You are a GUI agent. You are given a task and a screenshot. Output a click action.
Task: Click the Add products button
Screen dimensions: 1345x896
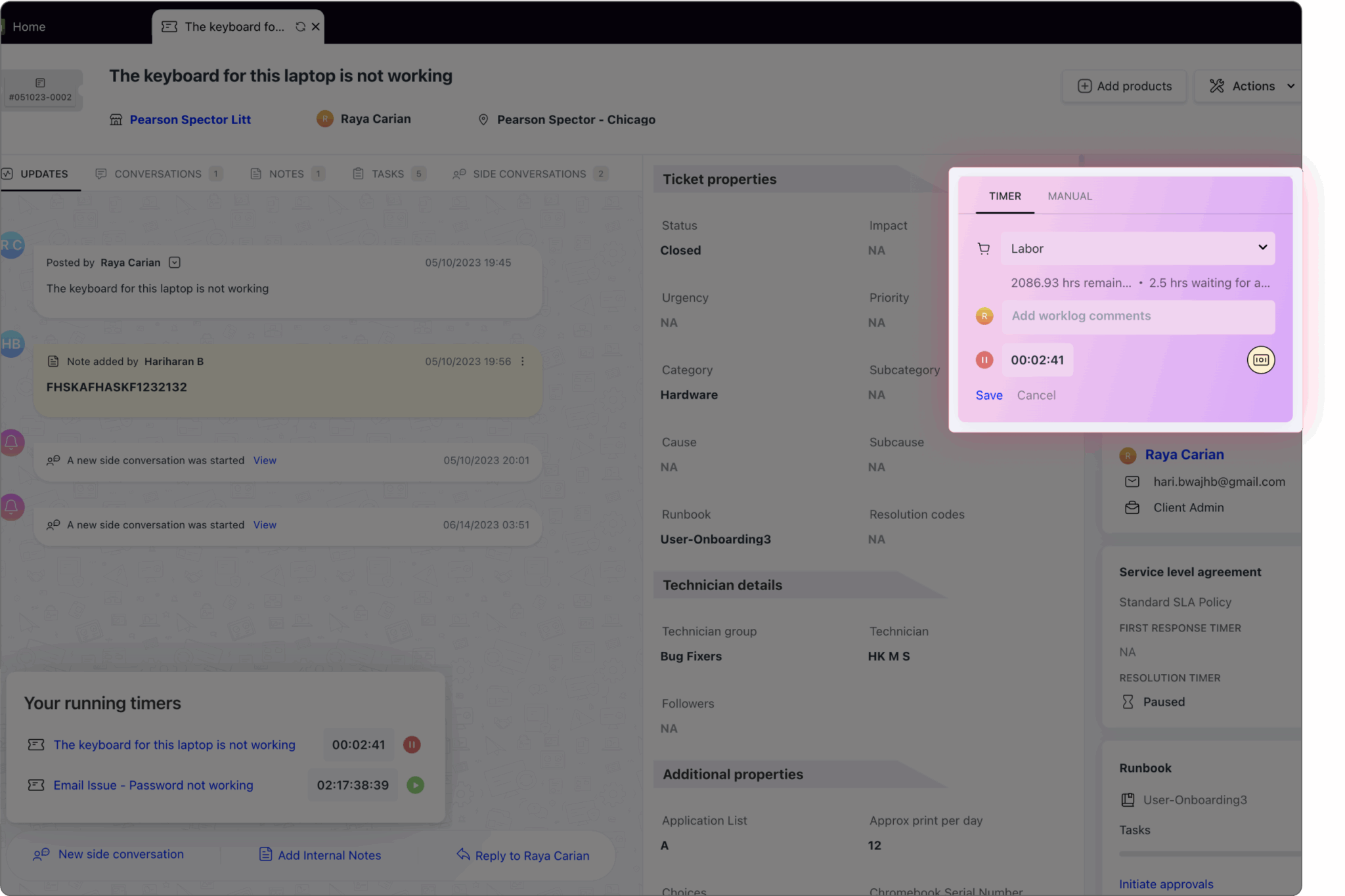(1124, 86)
